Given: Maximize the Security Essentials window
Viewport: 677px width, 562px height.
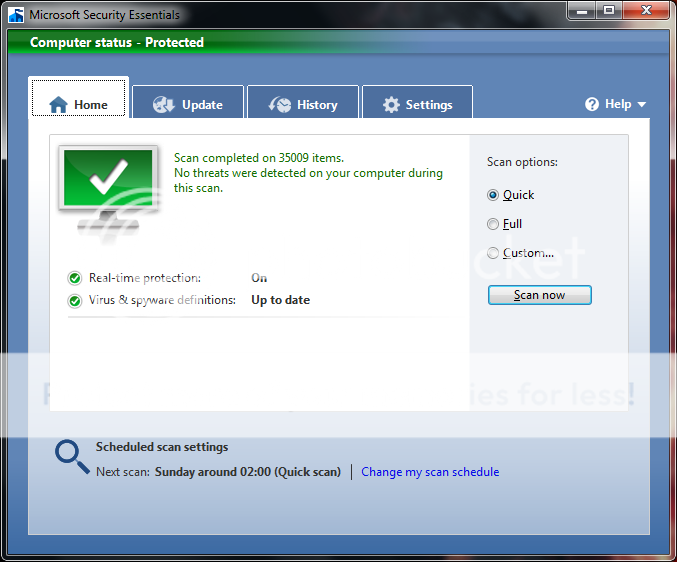Looking at the screenshot, I should 609,11.
